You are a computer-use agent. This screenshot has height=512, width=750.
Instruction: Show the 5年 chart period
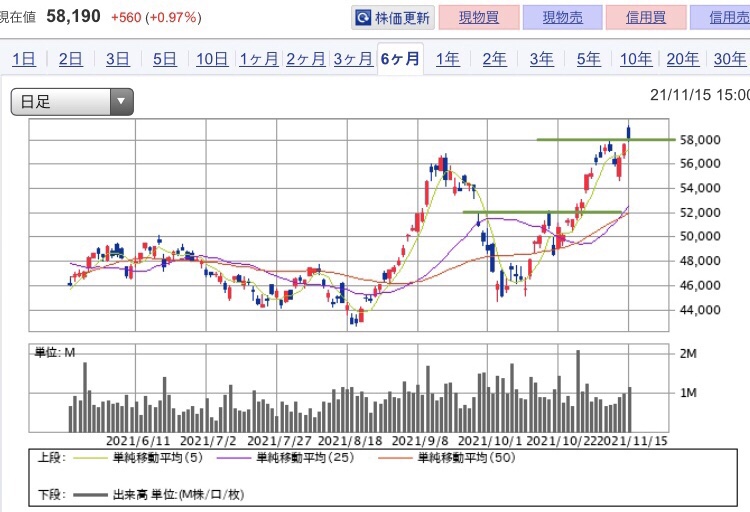(588, 59)
